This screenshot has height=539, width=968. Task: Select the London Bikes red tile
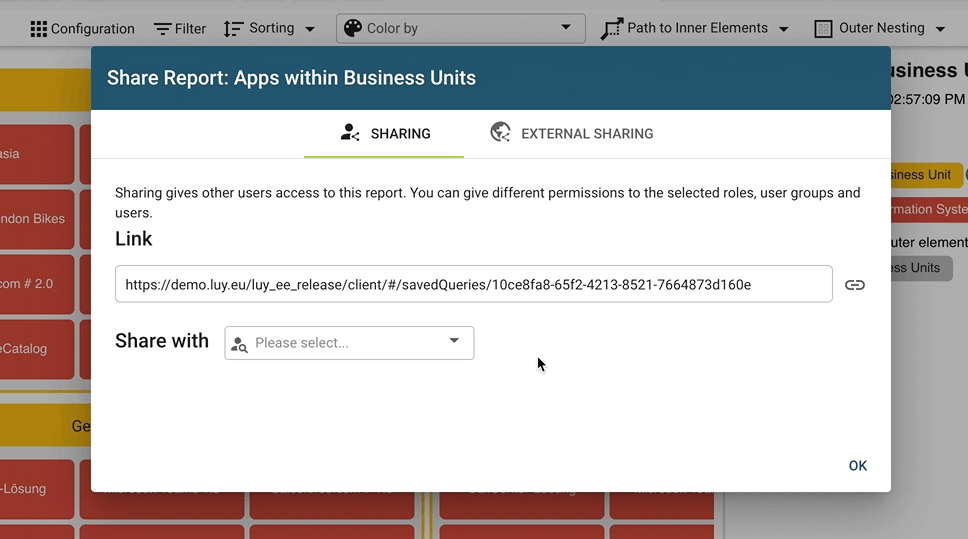(x=37, y=219)
